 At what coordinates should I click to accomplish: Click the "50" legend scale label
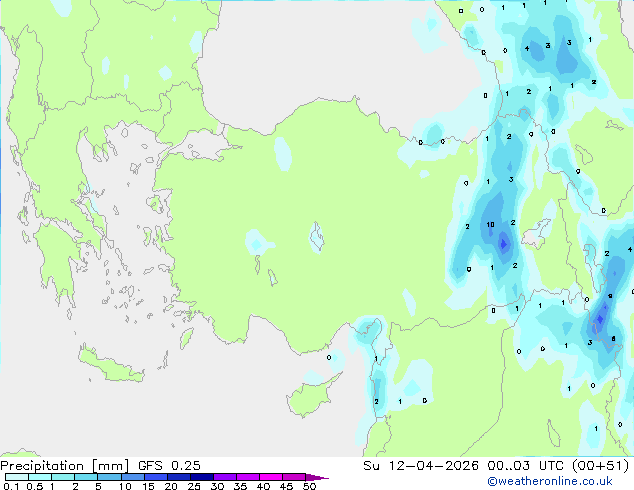309,486
